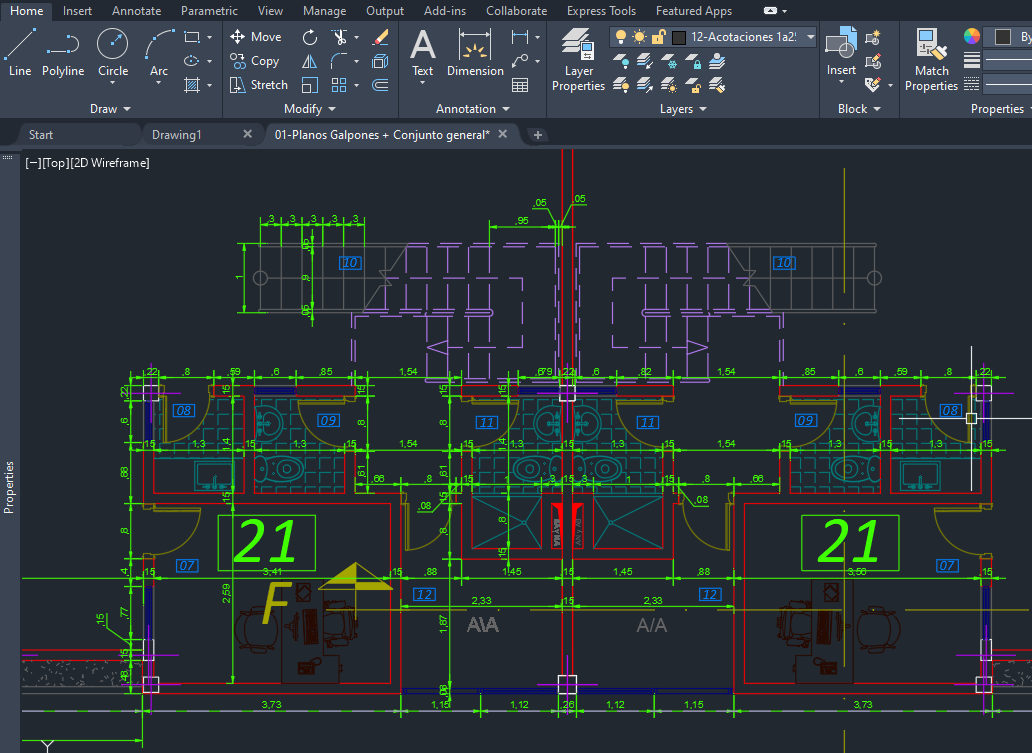
Task: Switch to the Annotate ribbon tab
Action: click(136, 11)
